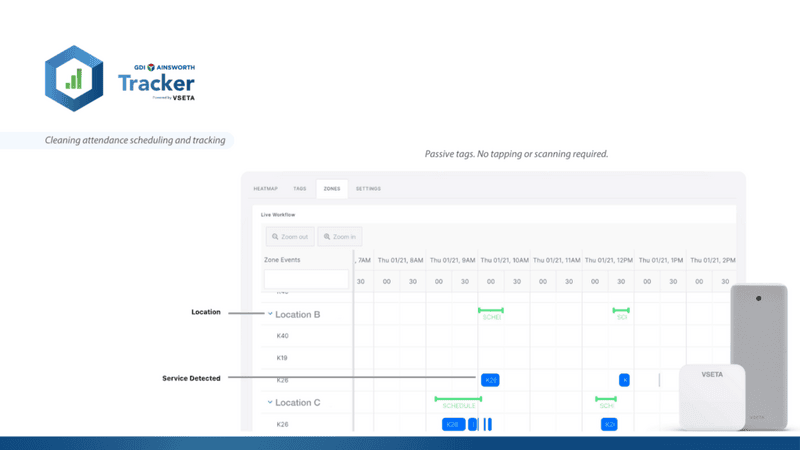The height and width of the screenshot is (450, 800).
Task: Select zone K19 under Location B
Action: coord(282,358)
